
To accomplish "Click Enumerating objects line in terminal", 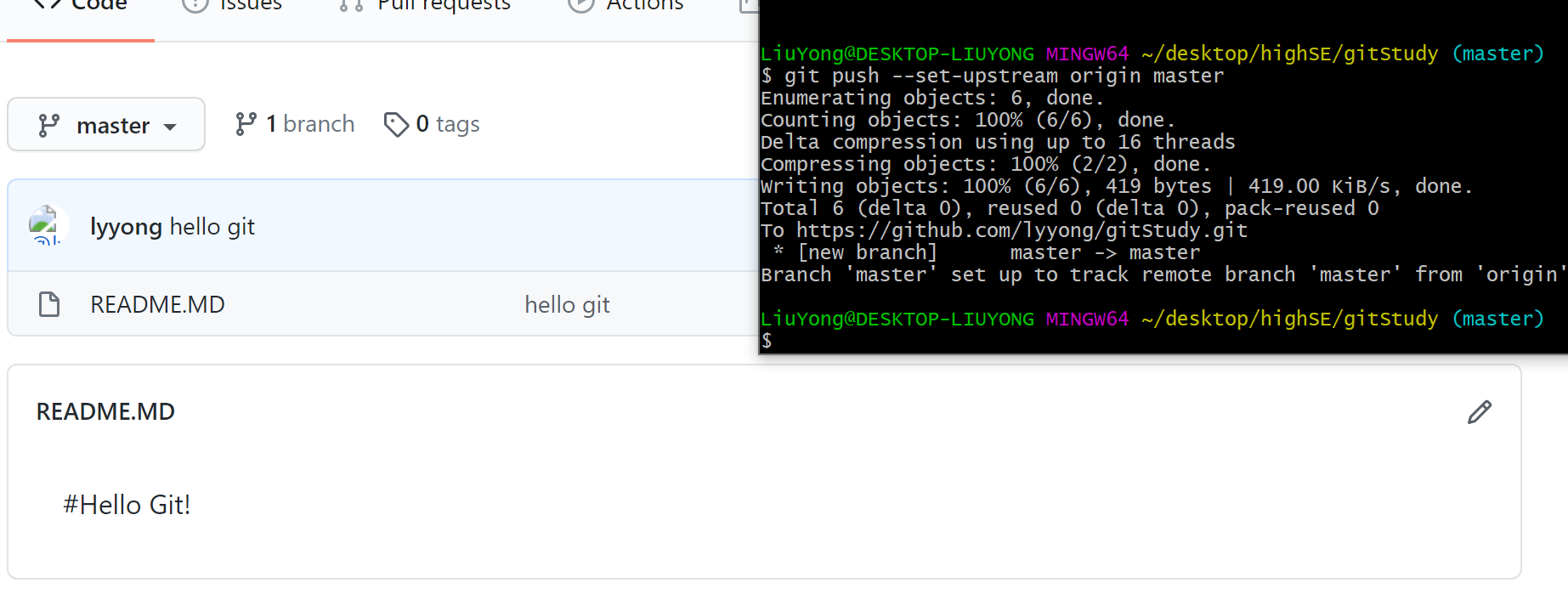I will tap(932, 98).
